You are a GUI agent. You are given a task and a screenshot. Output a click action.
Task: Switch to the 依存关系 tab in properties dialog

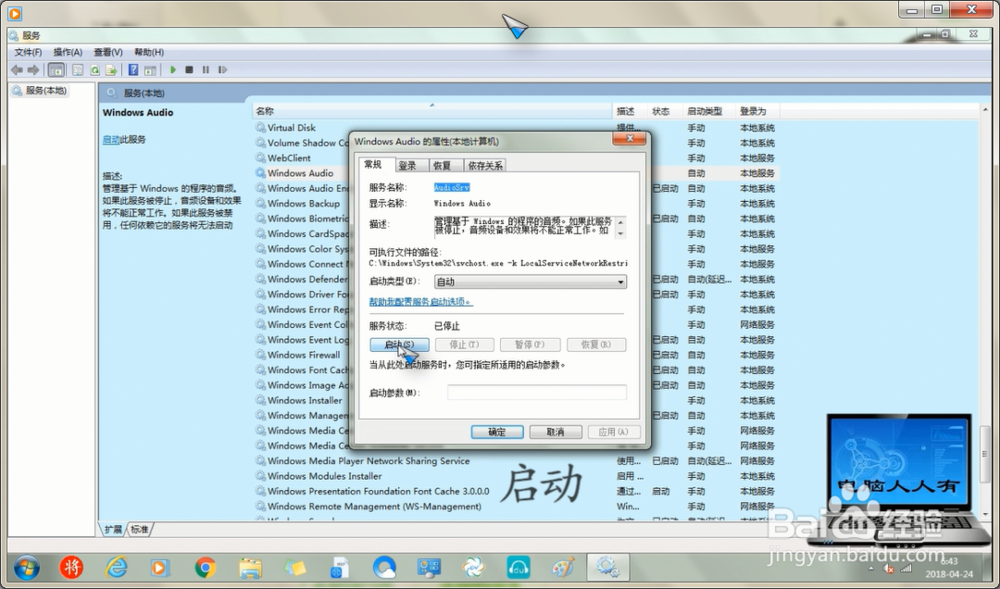[x=485, y=166]
